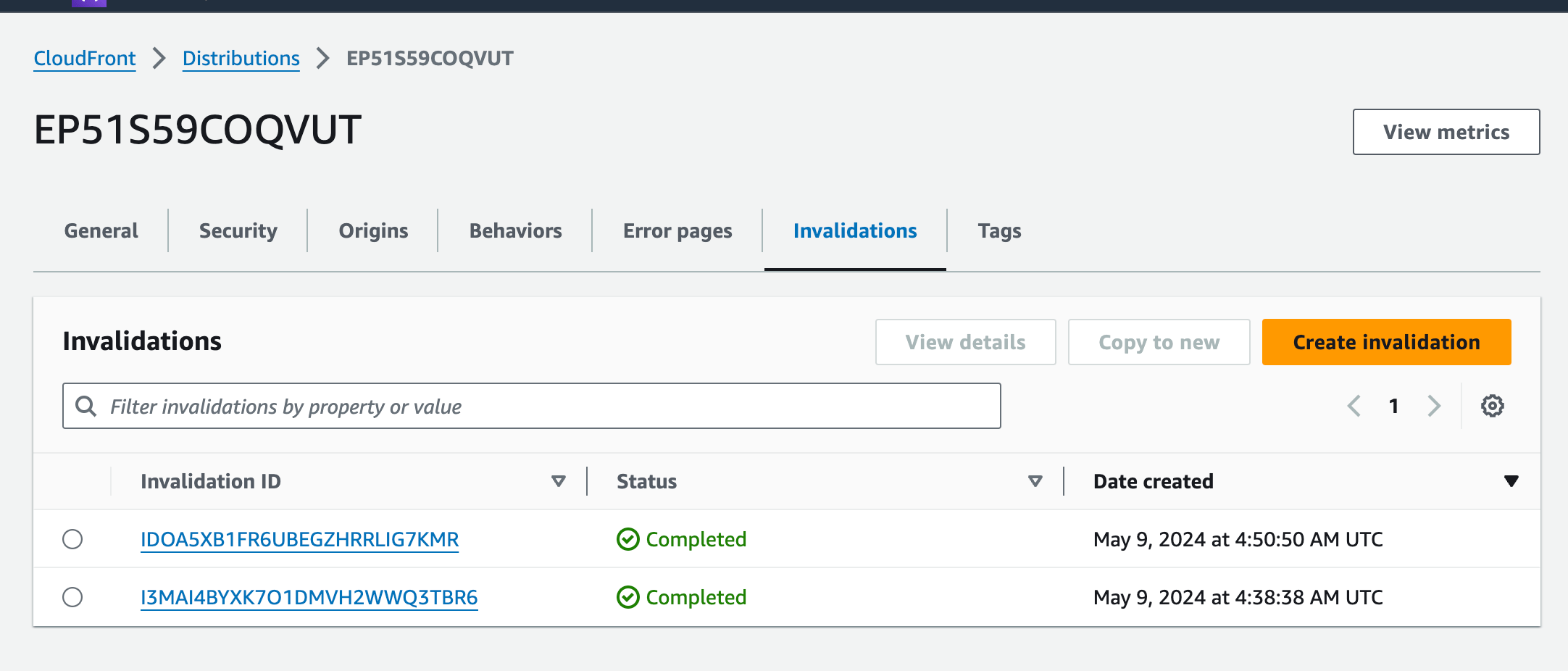
Task: Select the Invalidations tab
Action: pyautogui.click(x=855, y=230)
